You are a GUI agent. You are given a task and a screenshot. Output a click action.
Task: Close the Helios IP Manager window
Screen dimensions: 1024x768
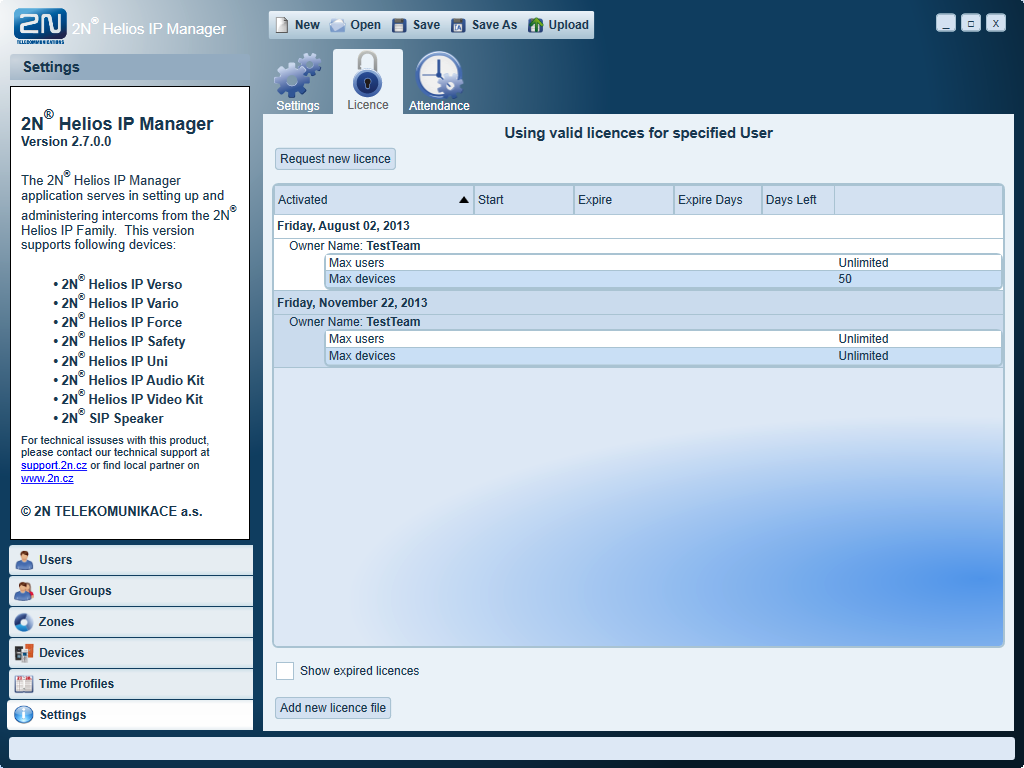coord(995,23)
